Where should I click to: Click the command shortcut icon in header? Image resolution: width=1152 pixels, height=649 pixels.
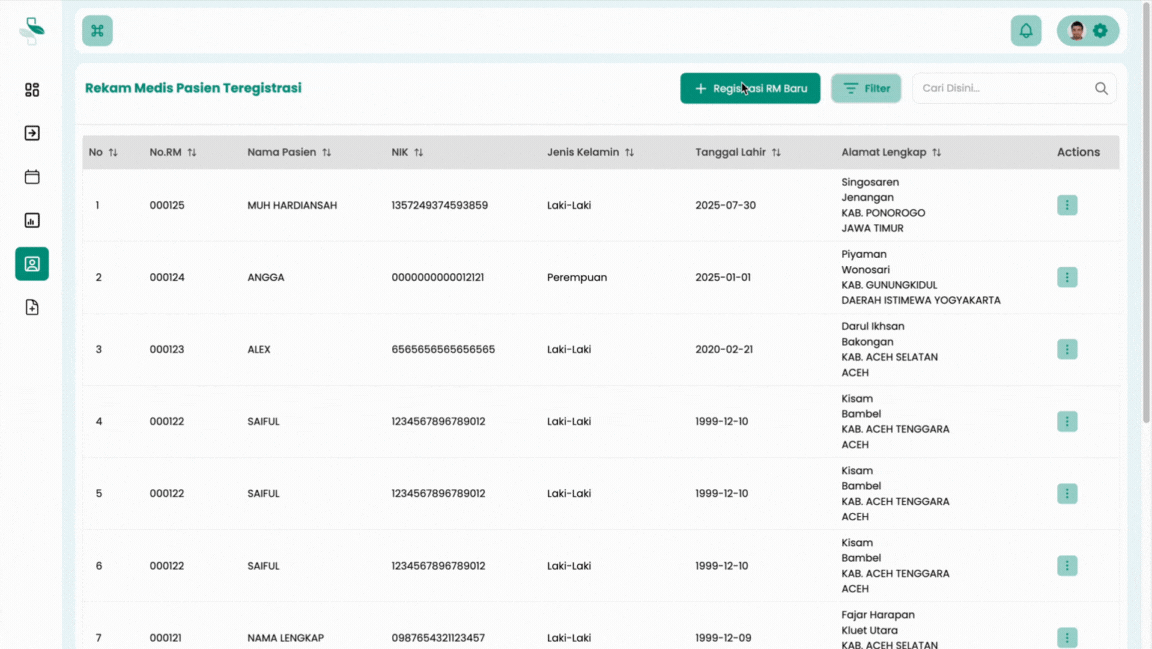[x=97, y=31]
